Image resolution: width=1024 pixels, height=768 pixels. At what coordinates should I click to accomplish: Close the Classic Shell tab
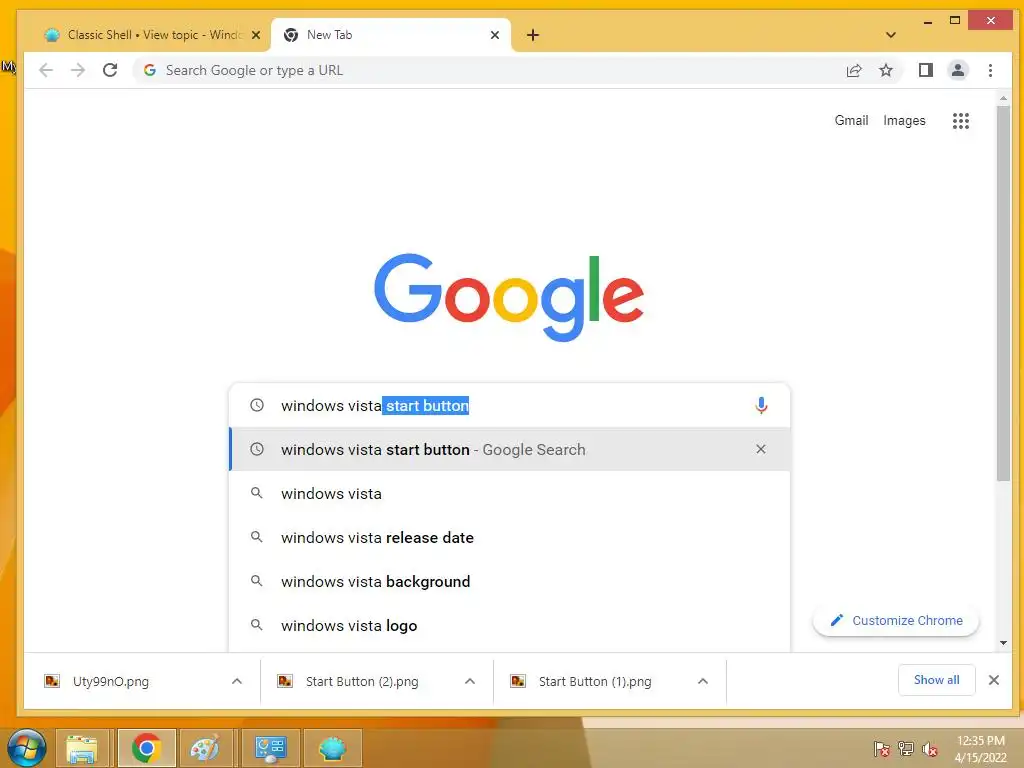click(x=256, y=35)
